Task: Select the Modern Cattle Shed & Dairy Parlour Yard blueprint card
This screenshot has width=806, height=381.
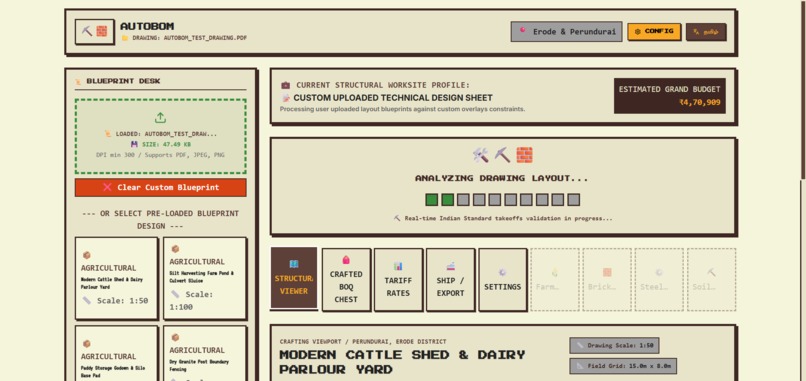Action: tap(116, 278)
